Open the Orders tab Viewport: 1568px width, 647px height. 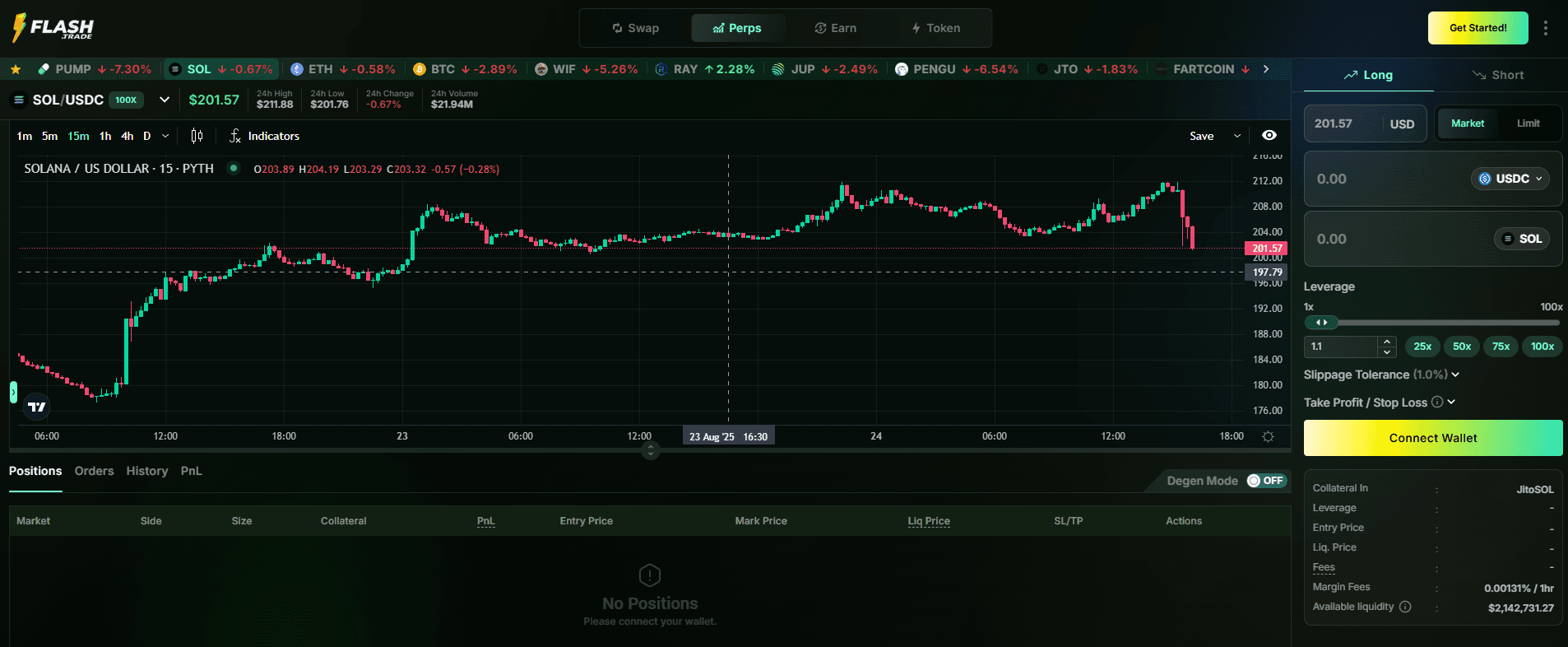point(94,471)
